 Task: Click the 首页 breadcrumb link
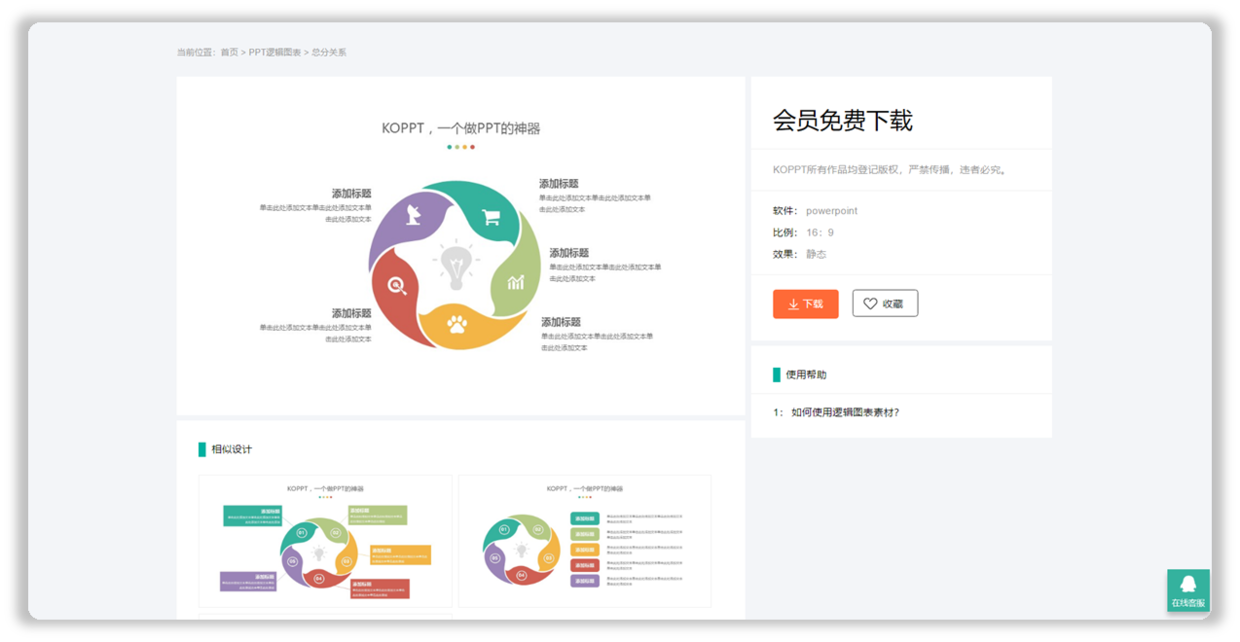(230, 52)
